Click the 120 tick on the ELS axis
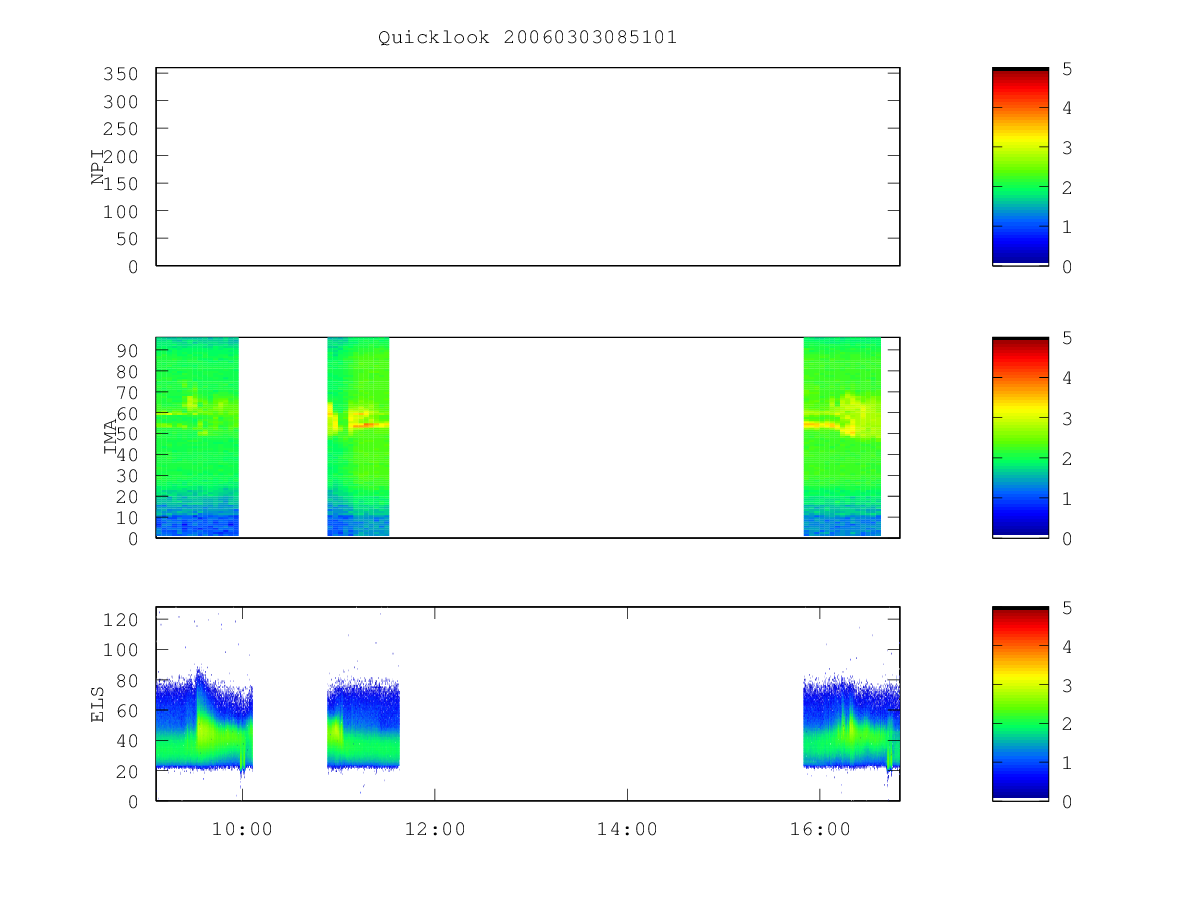 tap(122, 620)
